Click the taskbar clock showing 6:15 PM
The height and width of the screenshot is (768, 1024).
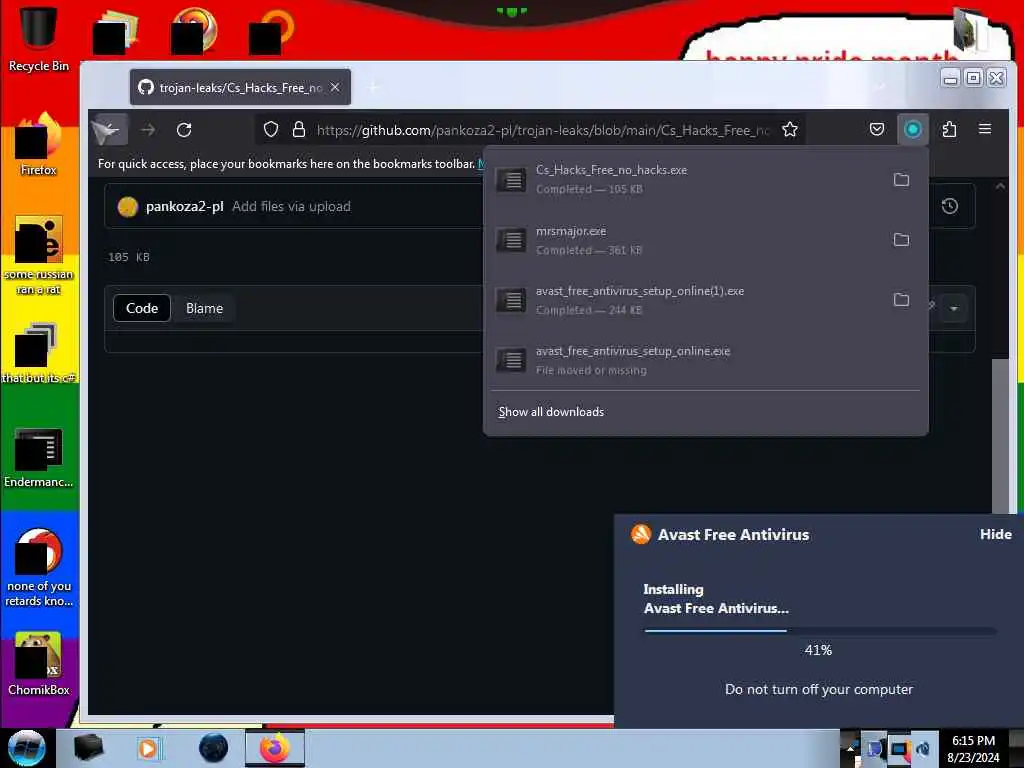973,748
